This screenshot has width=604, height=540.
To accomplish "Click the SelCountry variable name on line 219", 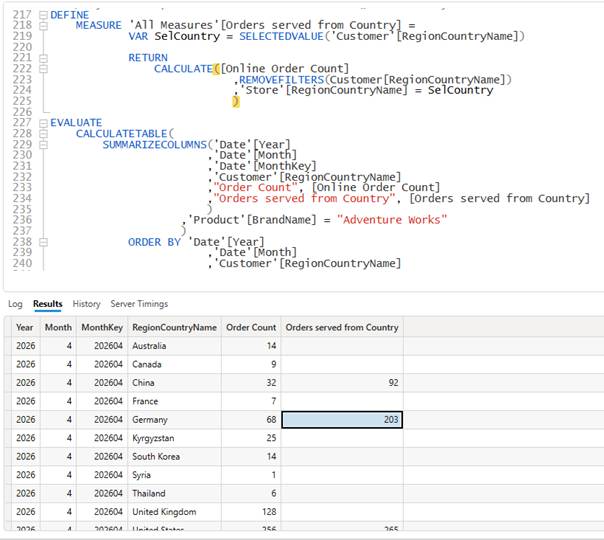I will pos(187,36).
